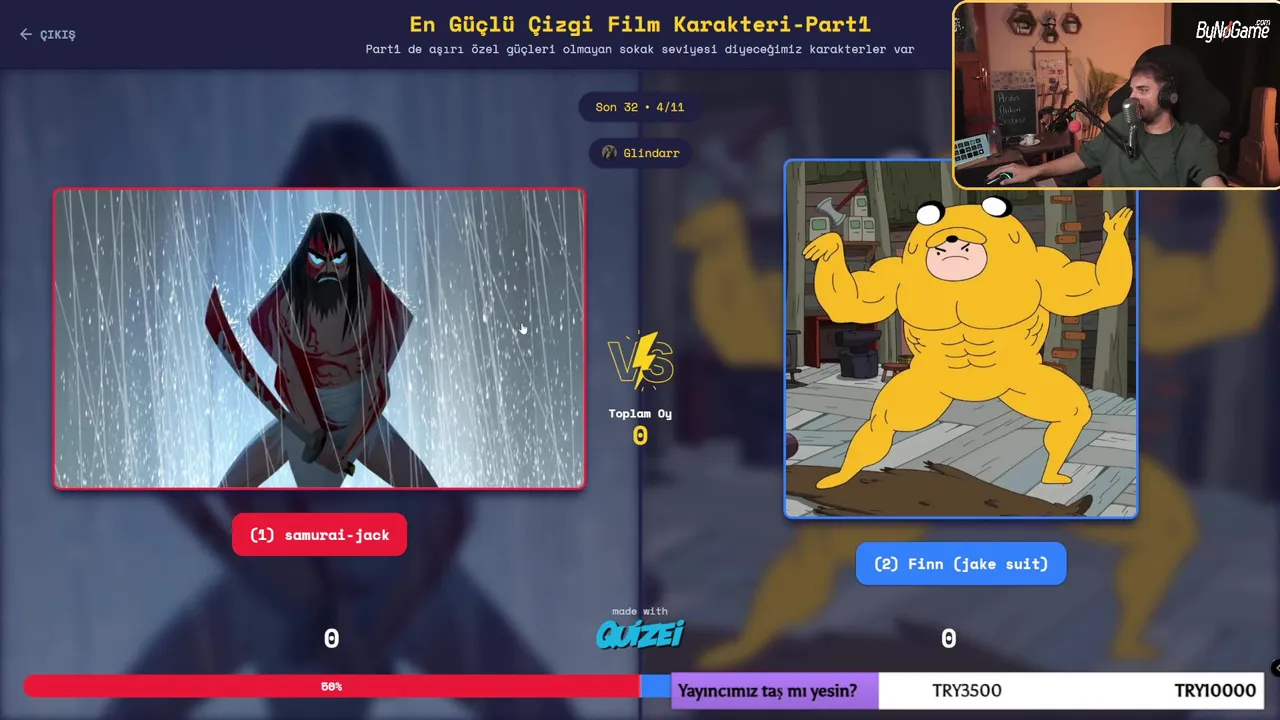Click the Part1 subtitle description text
This screenshot has width=1280, height=720.
click(x=640, y=49)
